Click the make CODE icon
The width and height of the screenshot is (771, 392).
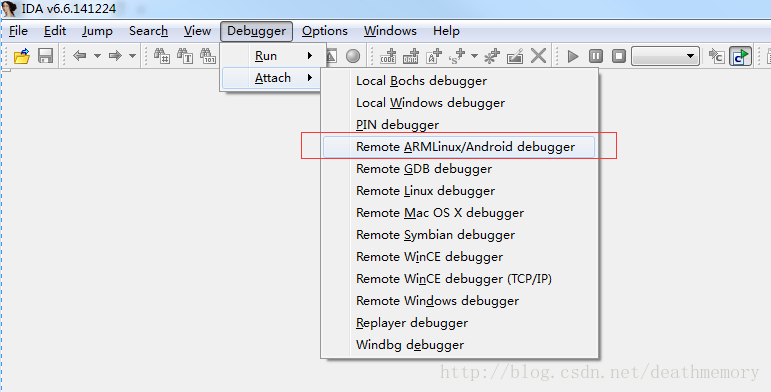(388, 56)
